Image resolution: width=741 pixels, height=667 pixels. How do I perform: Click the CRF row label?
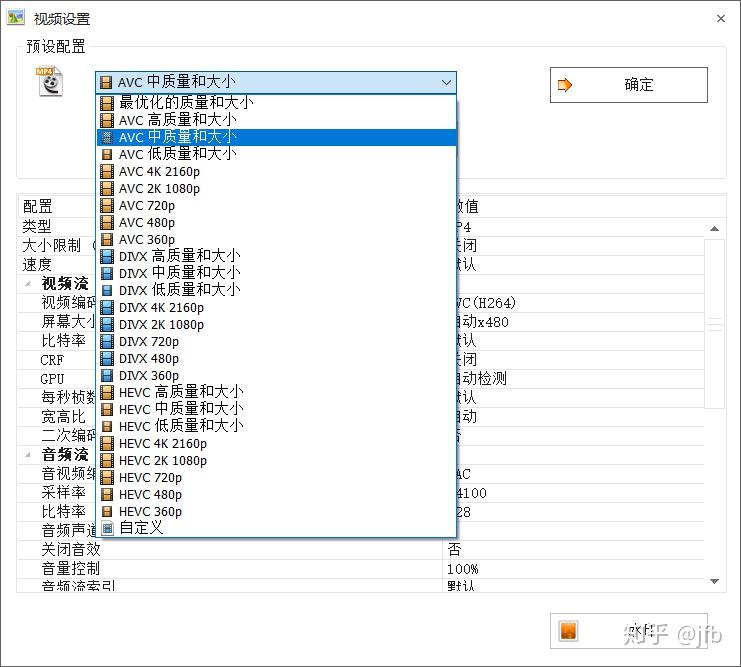(x=52, y=360)
